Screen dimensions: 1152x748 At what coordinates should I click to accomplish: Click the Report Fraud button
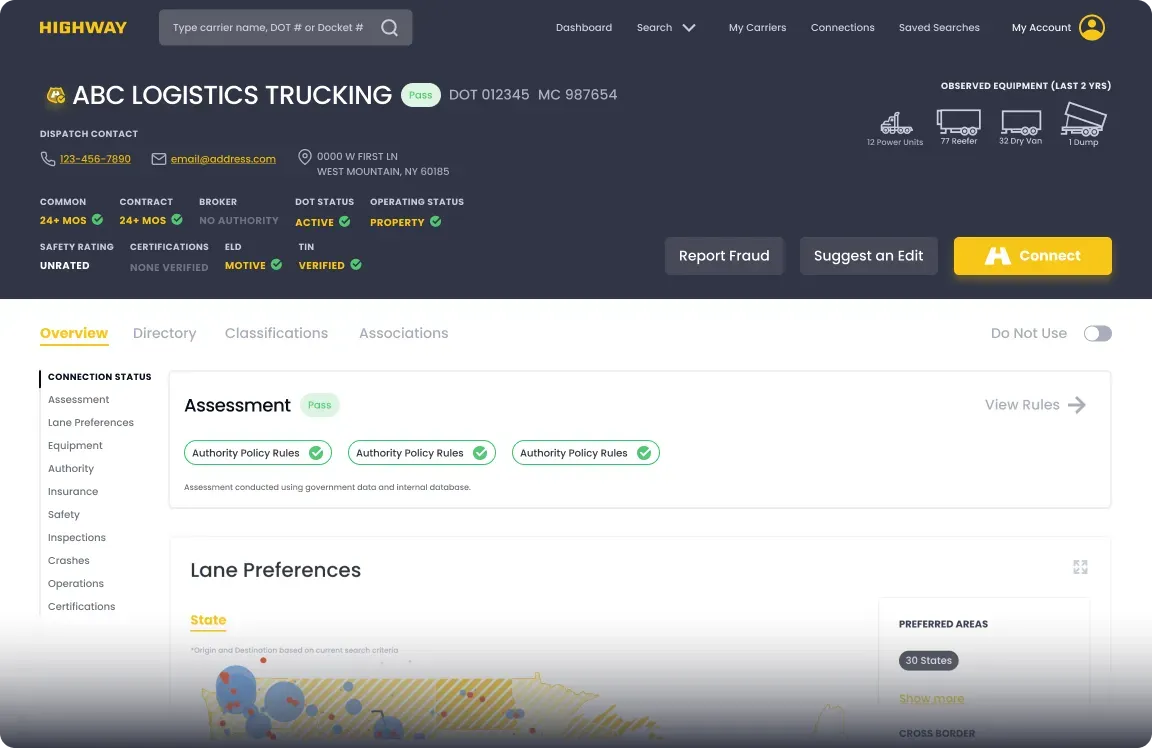point(724,256)
